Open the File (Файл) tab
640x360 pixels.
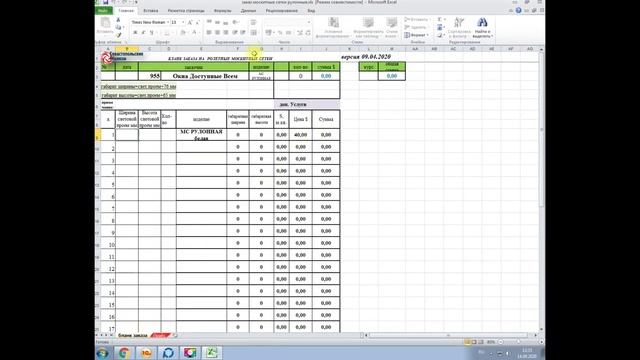(x=103, y=11)
